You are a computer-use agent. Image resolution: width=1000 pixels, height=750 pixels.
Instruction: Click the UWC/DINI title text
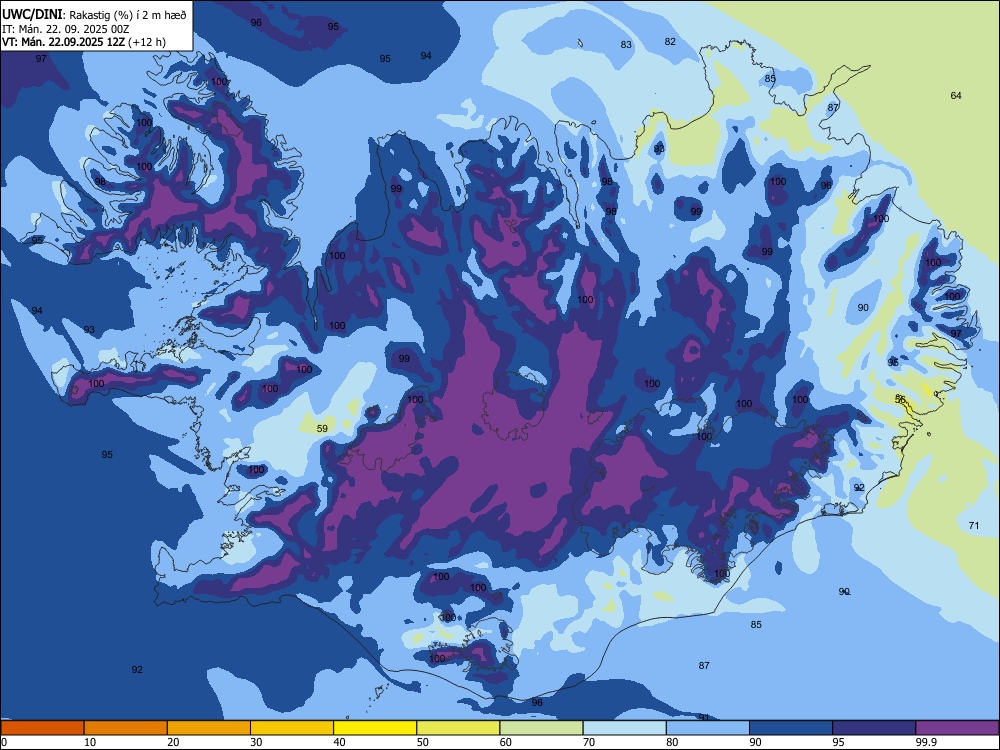[x=32, y=14]
